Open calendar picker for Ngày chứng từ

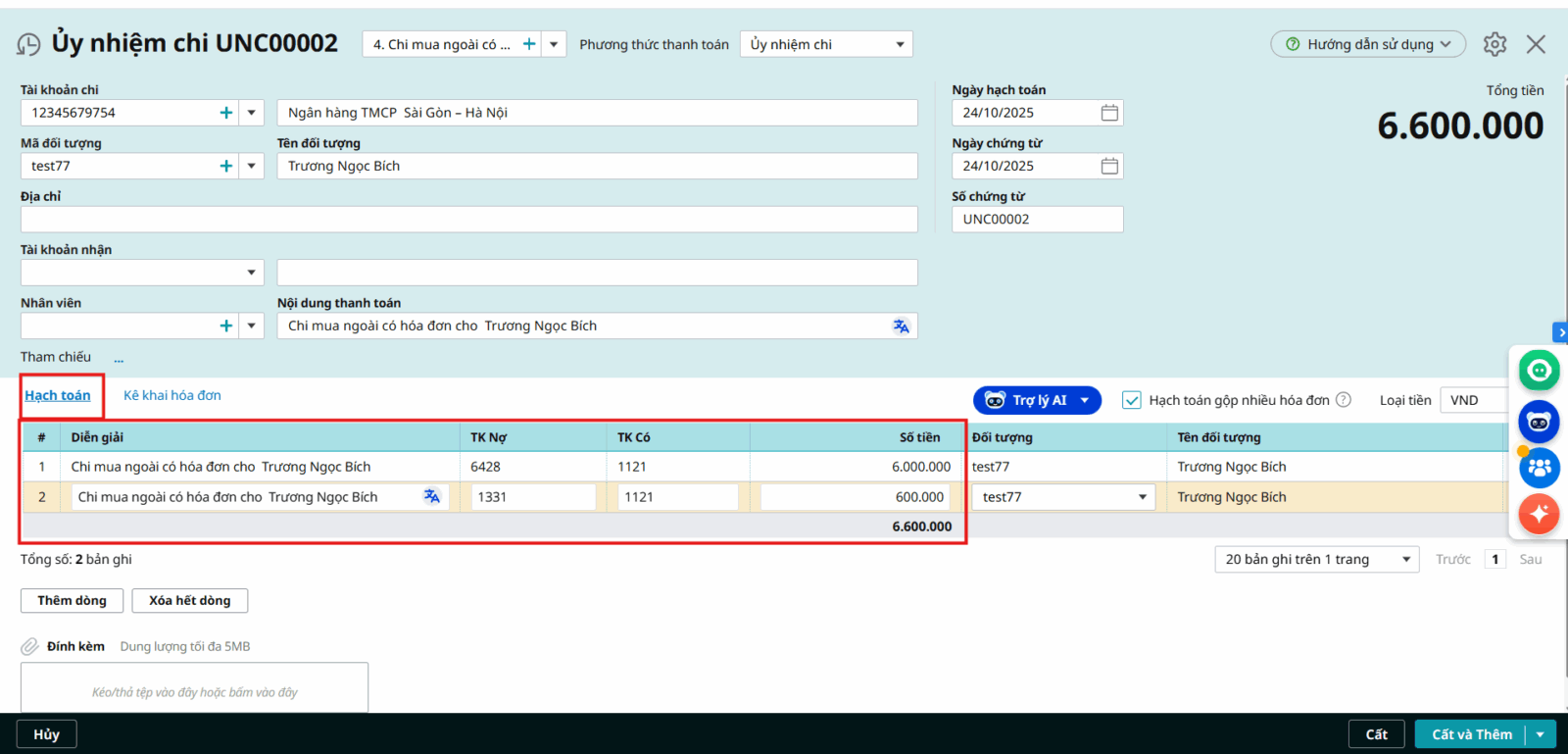pyautogui.click(x=1108, y=167)
